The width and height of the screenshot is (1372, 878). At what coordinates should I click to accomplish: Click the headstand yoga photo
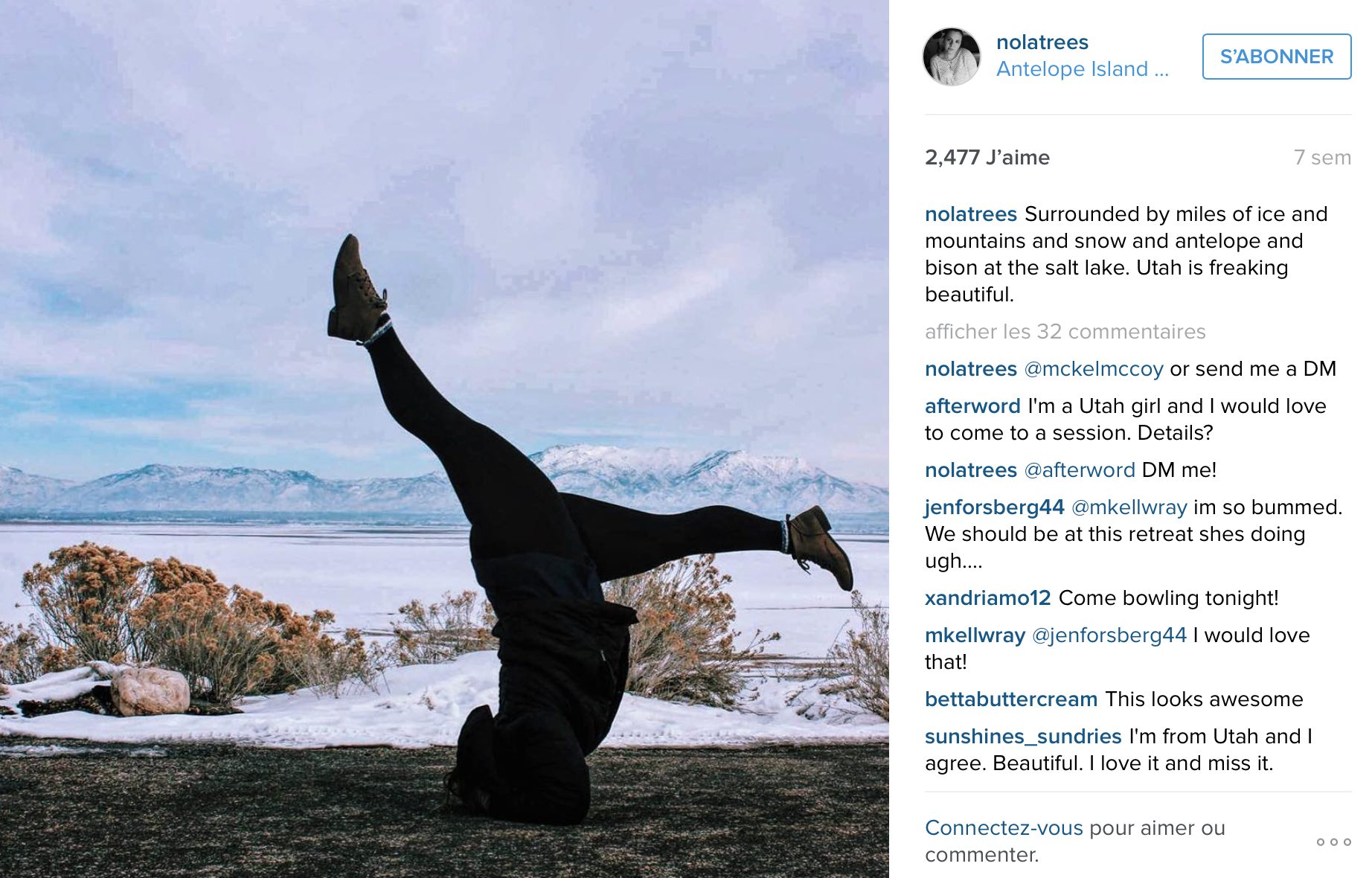coord(444,439)
